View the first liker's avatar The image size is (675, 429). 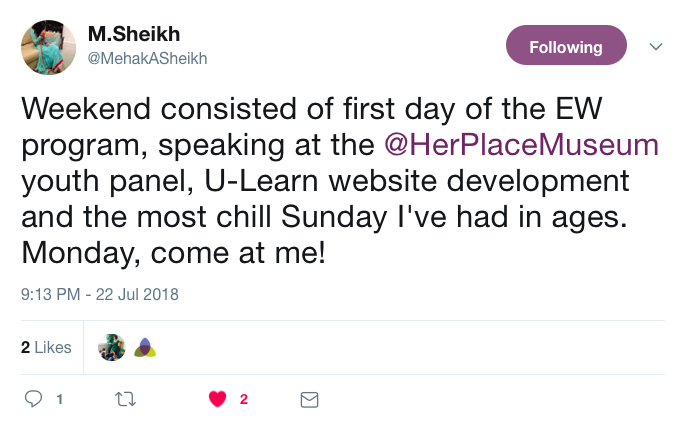tap(111, 347)
